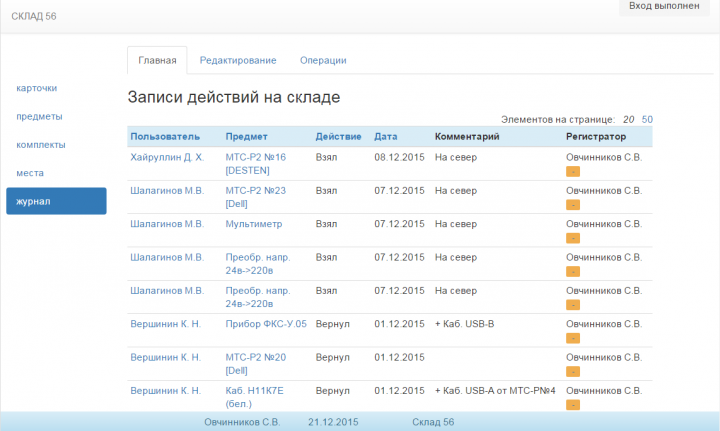Show 20 items per page

628,119
